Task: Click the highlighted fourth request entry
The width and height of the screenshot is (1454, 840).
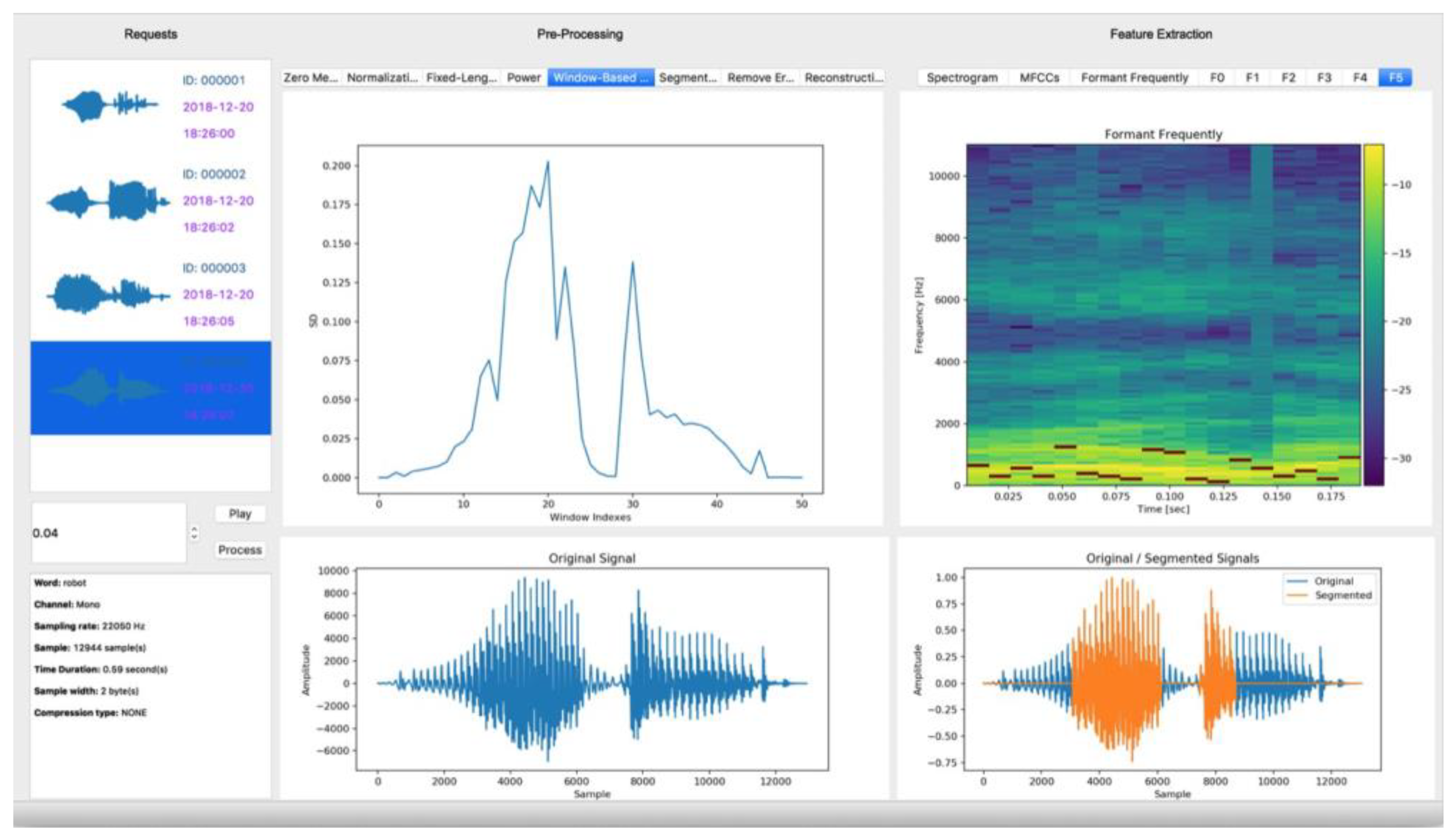Action: [x=150, y=388]
